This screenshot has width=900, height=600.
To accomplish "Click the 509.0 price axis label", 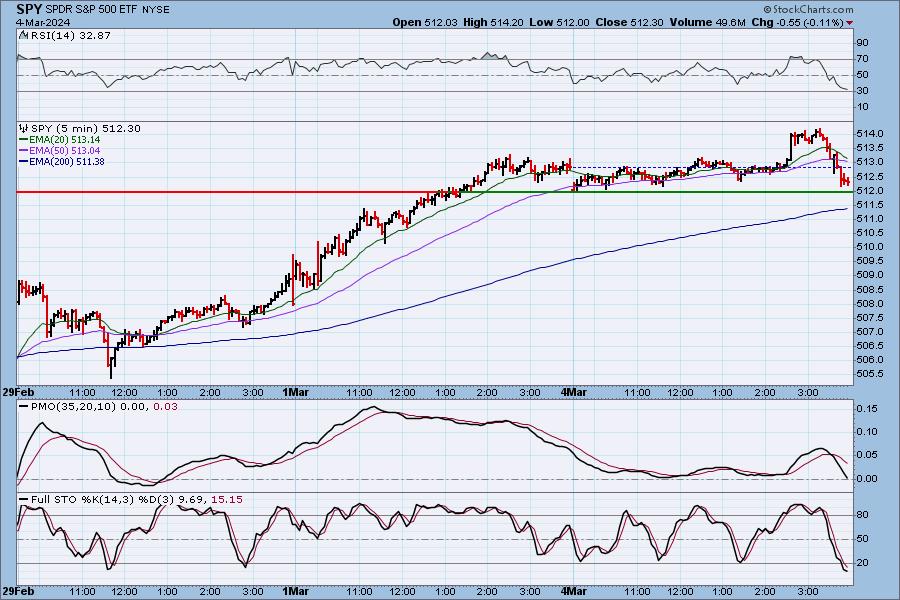I will tap(870, 274).
